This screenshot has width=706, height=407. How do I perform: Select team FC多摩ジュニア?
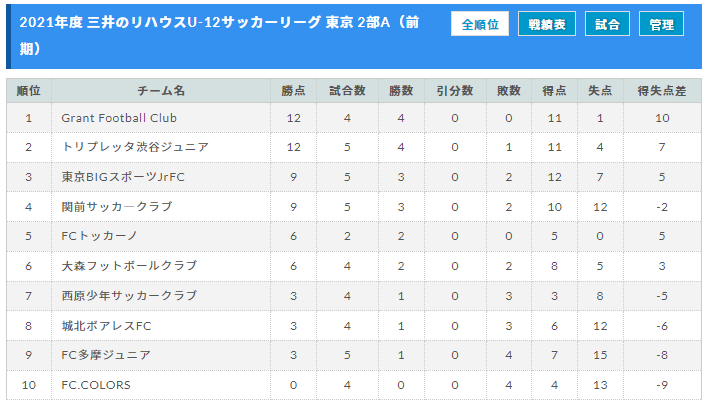point(106,355)
